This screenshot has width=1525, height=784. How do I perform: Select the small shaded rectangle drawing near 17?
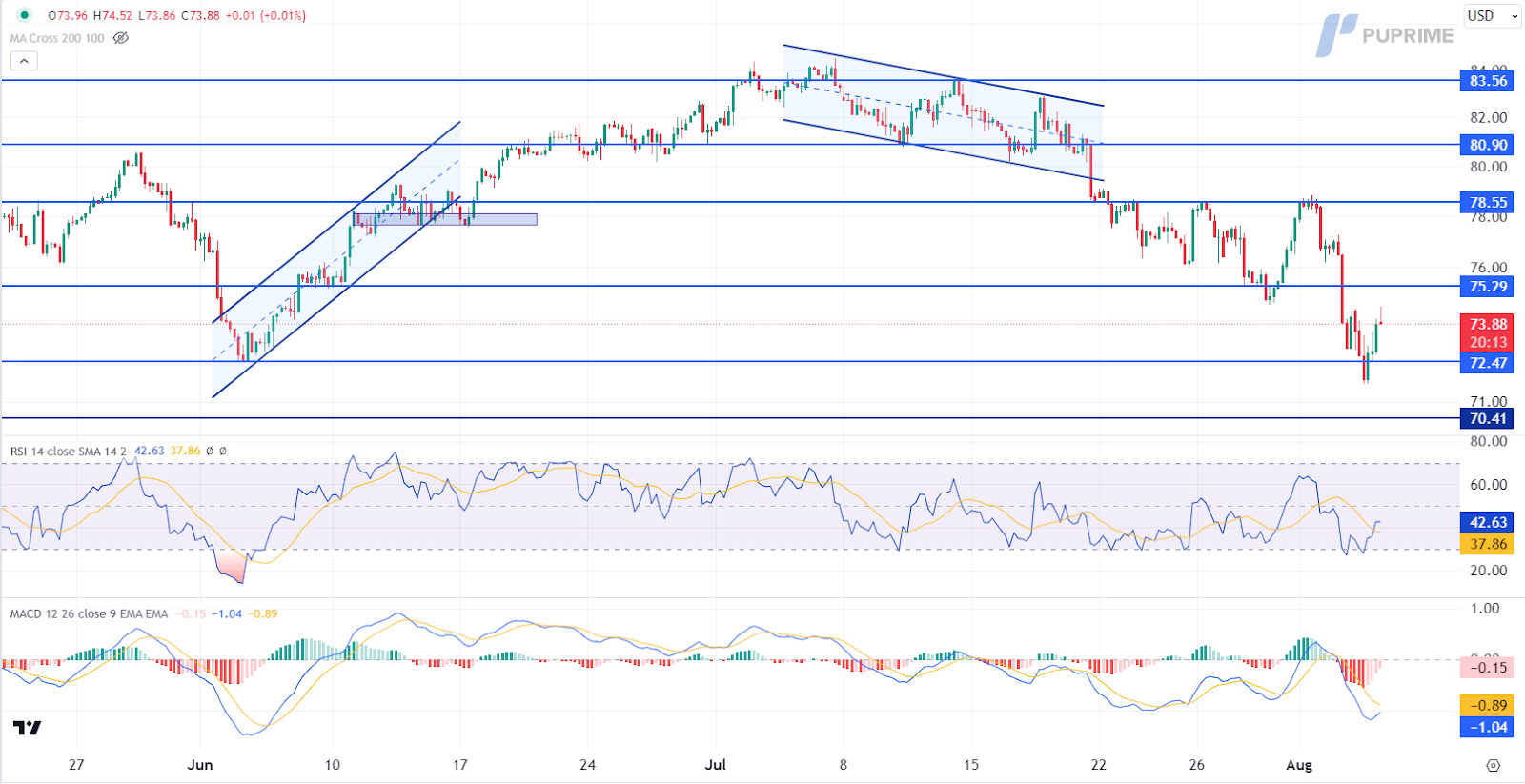pyautogui.click(x=445, y=219)
